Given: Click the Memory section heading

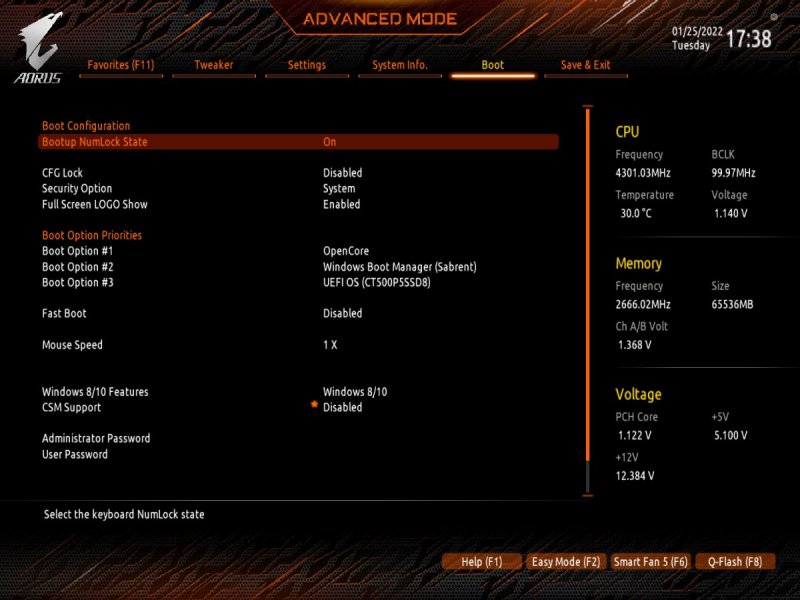Looking at the screenshot, I should tap(638, 263).
